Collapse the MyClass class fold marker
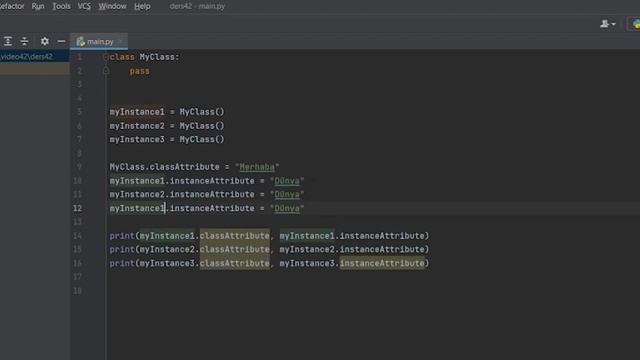Image resolution: width=640 pixels, height=360 pixels. [106, 57]
